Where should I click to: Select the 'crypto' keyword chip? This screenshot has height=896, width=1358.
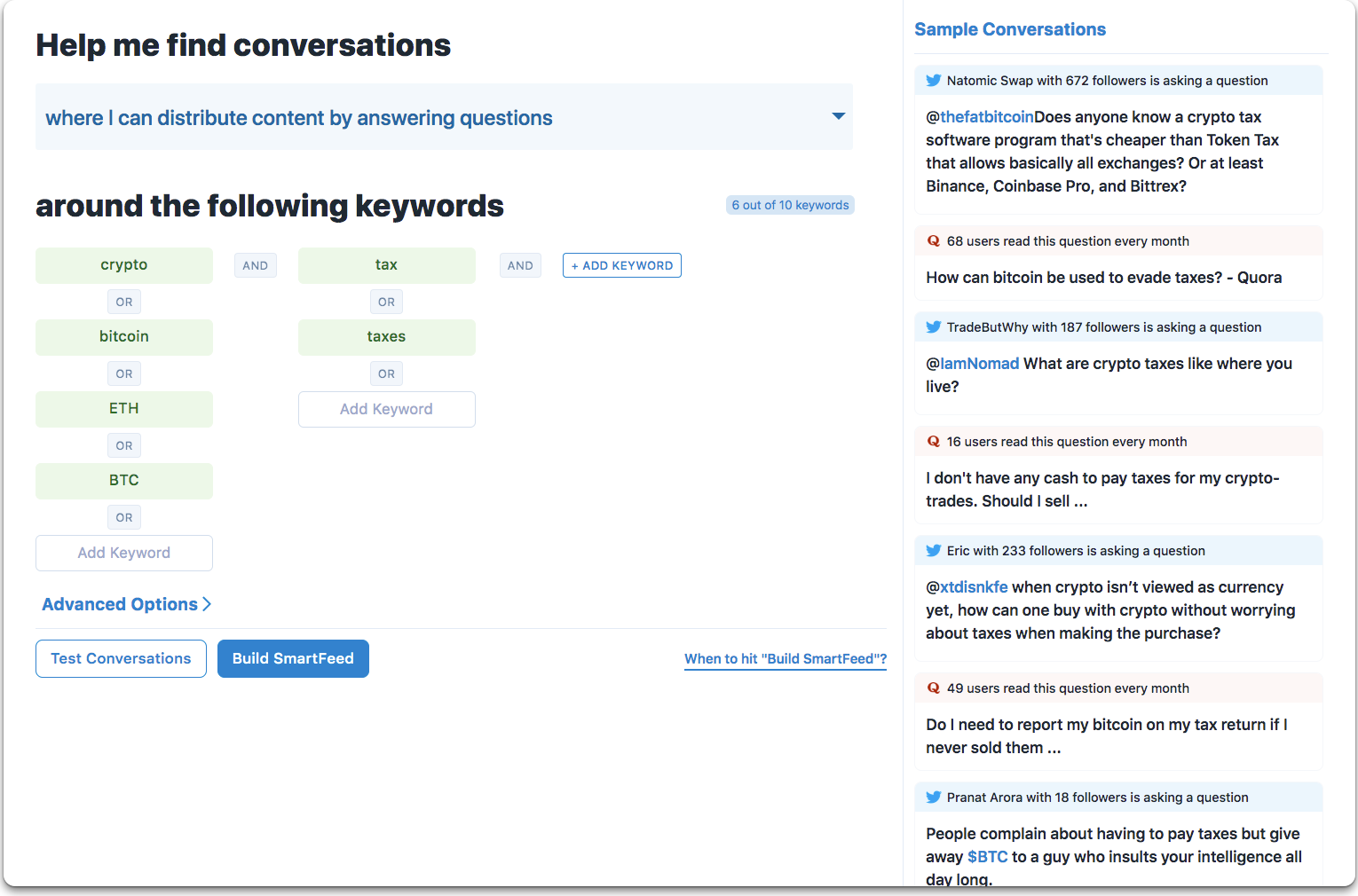pyautogui.click(x=124, y=265)
